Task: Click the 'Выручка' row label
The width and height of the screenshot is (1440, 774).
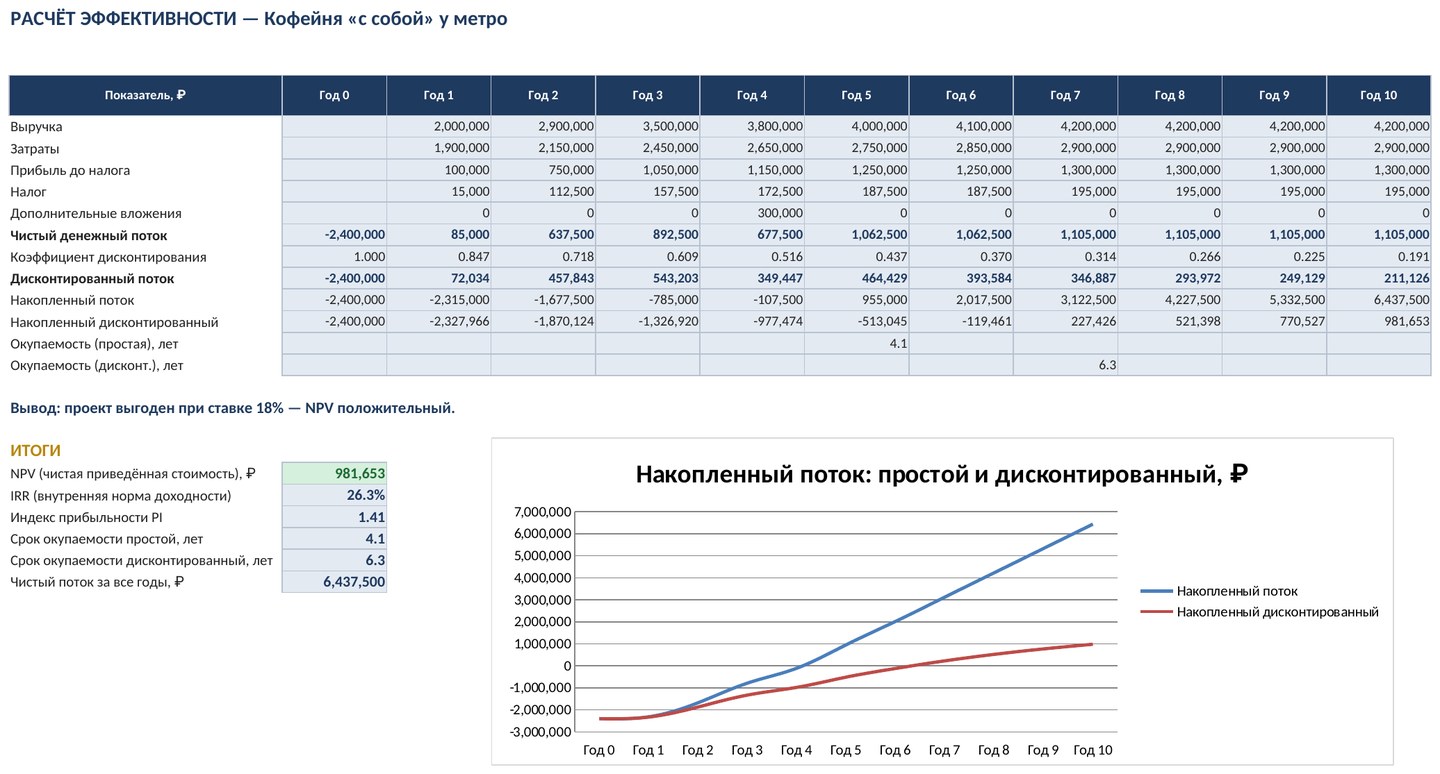Action: coord(36,127)
